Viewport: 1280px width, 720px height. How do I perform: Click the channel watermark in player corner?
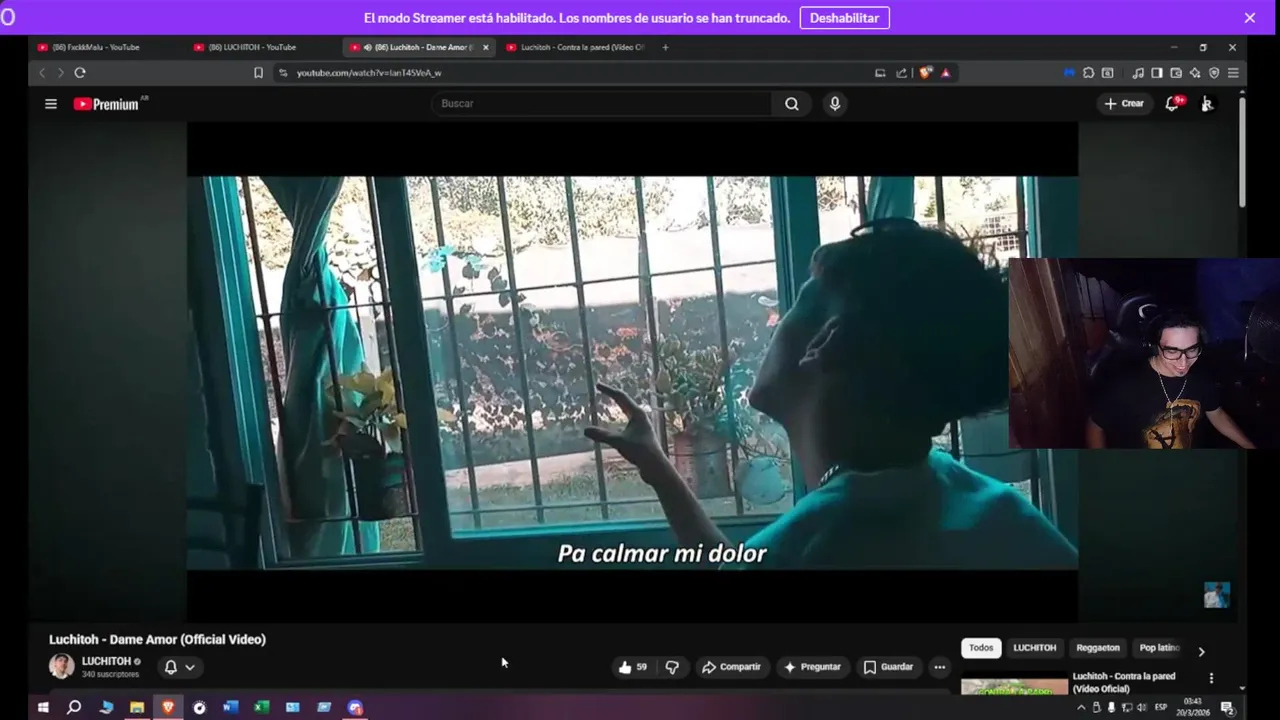click(1216, 595)
